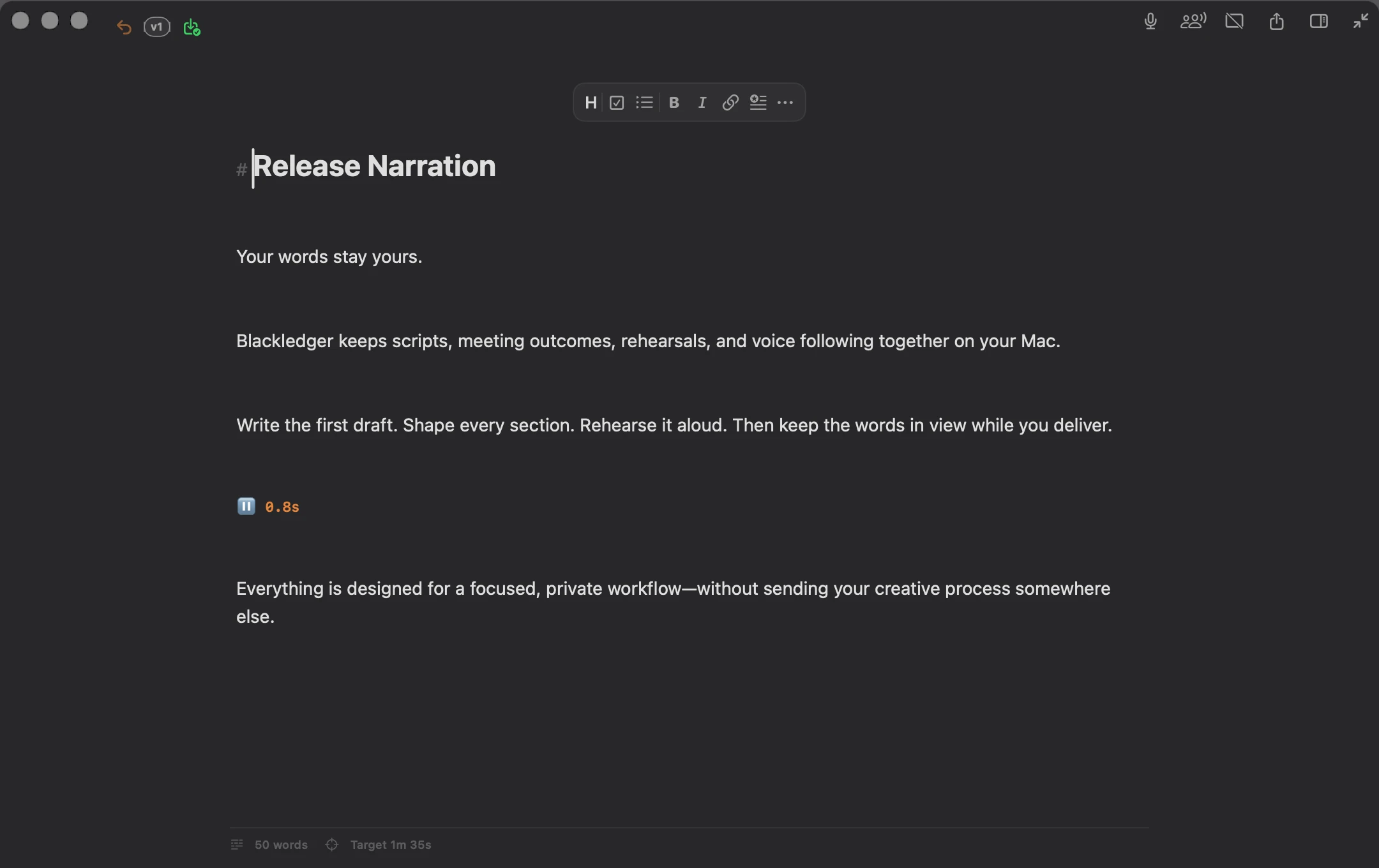Open the more options ellipsis menu
1379x868 pixels.
coord(785,103)
